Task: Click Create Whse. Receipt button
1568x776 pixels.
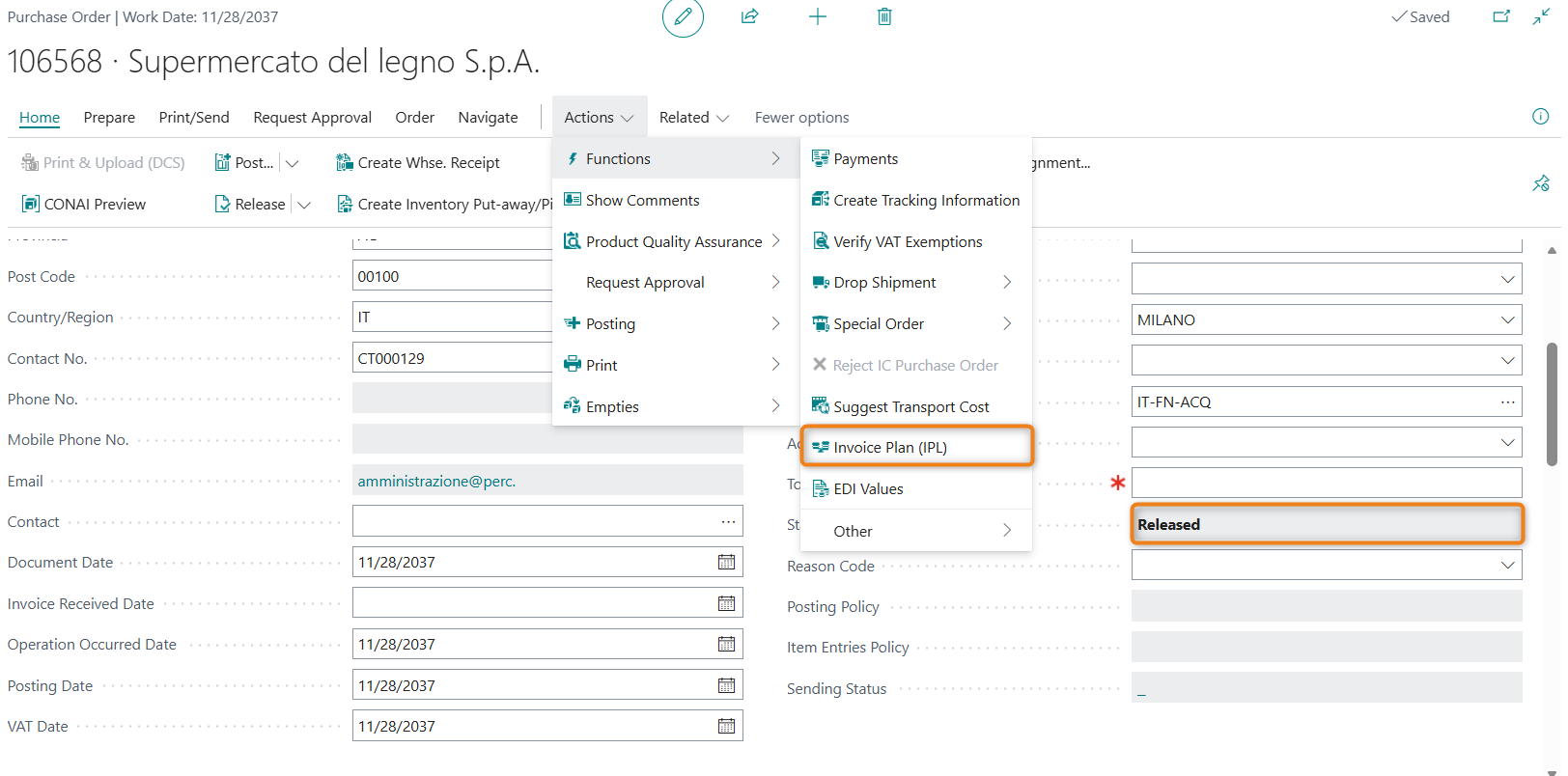Action: [x=418, y=163]
